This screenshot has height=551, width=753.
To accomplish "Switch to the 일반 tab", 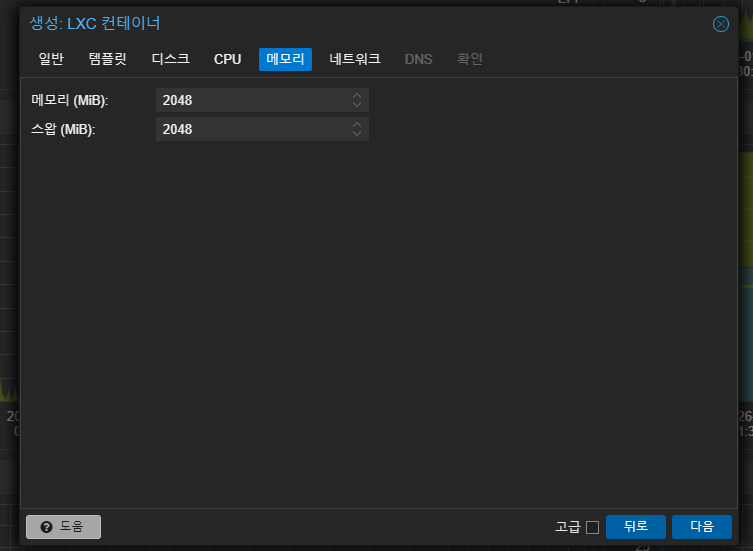I will pyautogui.click(x=51, y=59).
